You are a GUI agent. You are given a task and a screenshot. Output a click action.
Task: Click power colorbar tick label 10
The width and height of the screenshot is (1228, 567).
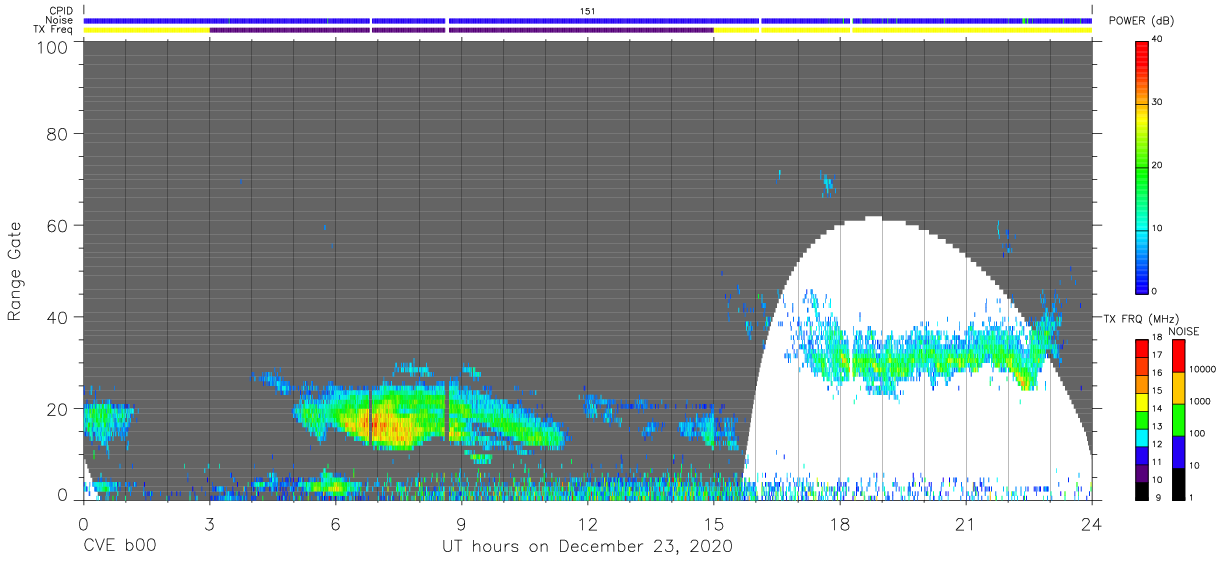tap(1157, 228)
